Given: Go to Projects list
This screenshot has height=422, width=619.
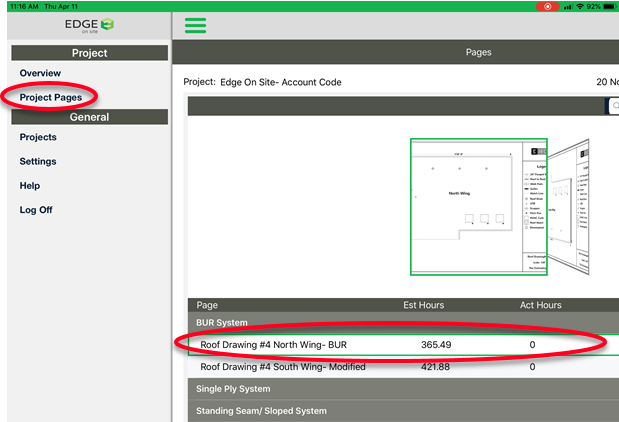Looking at the screenshot, I should (x=38, y=137).
